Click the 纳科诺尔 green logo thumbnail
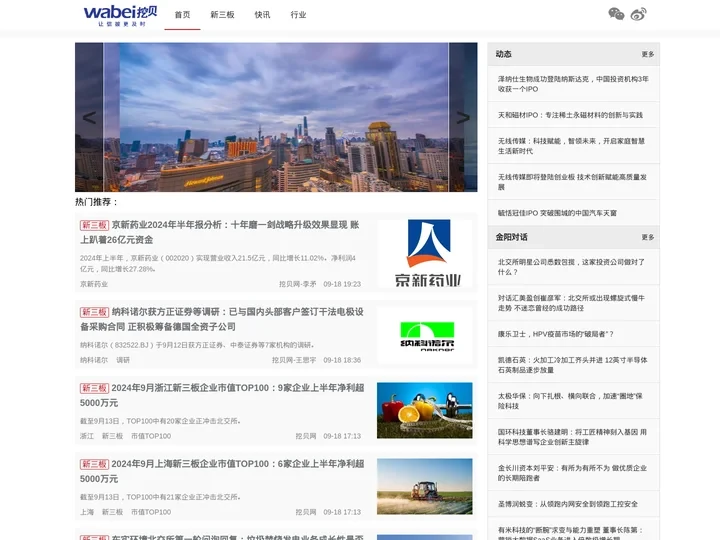The width and height of the screenshot is (720, 540). tap(425, 336)
